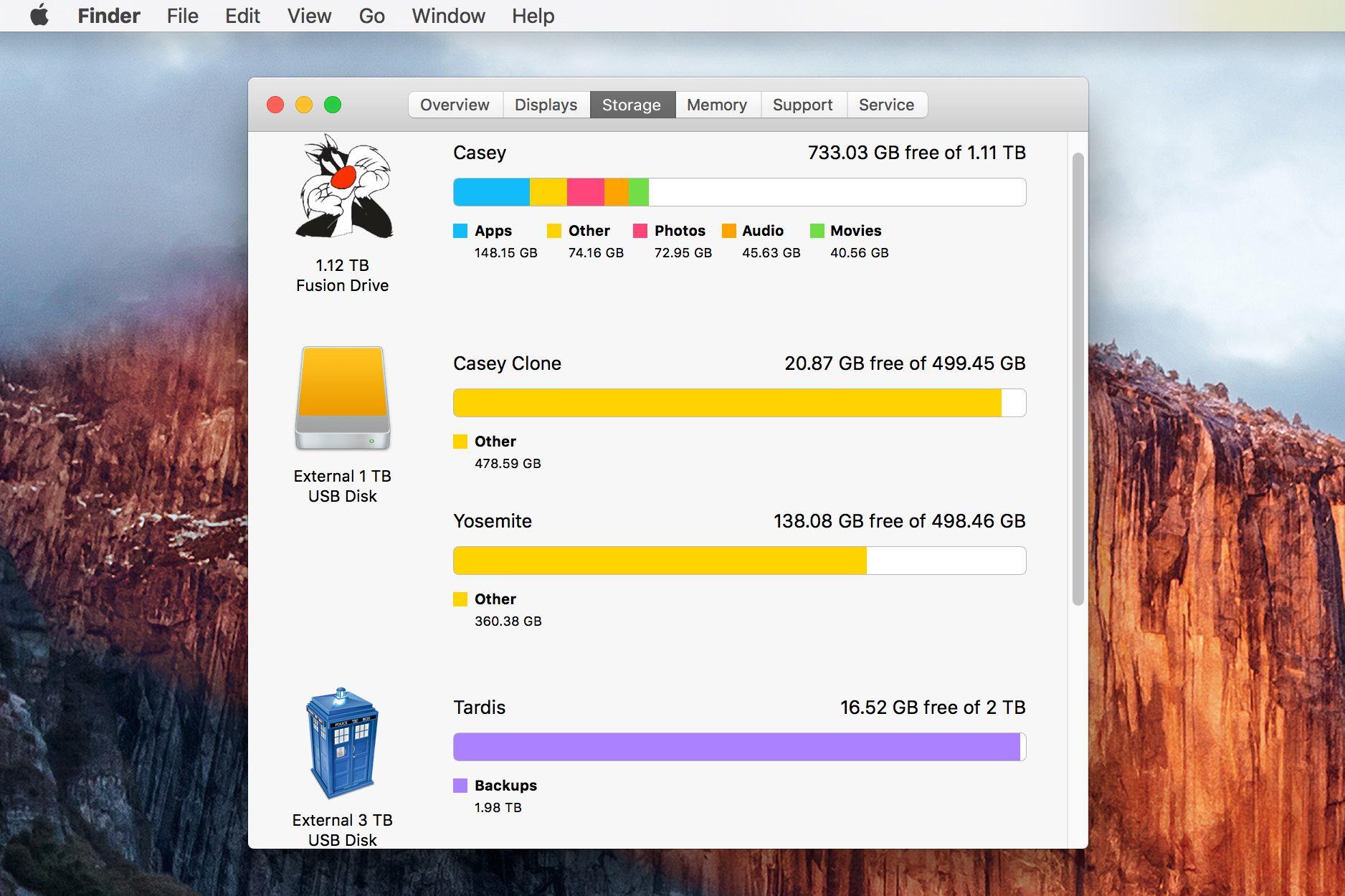1345x896 pixels.
Task: Click the Photos size 72.95 GB
Action: pyautogui.click(x=683, y=253)
